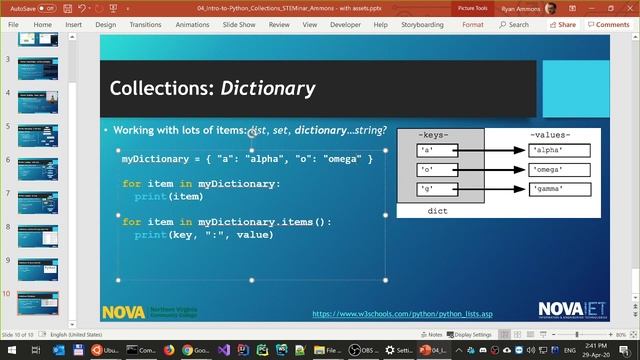640x360 pixels.
Task: Open Ubuntu app on the taskbar
Action: click(105, 350)
